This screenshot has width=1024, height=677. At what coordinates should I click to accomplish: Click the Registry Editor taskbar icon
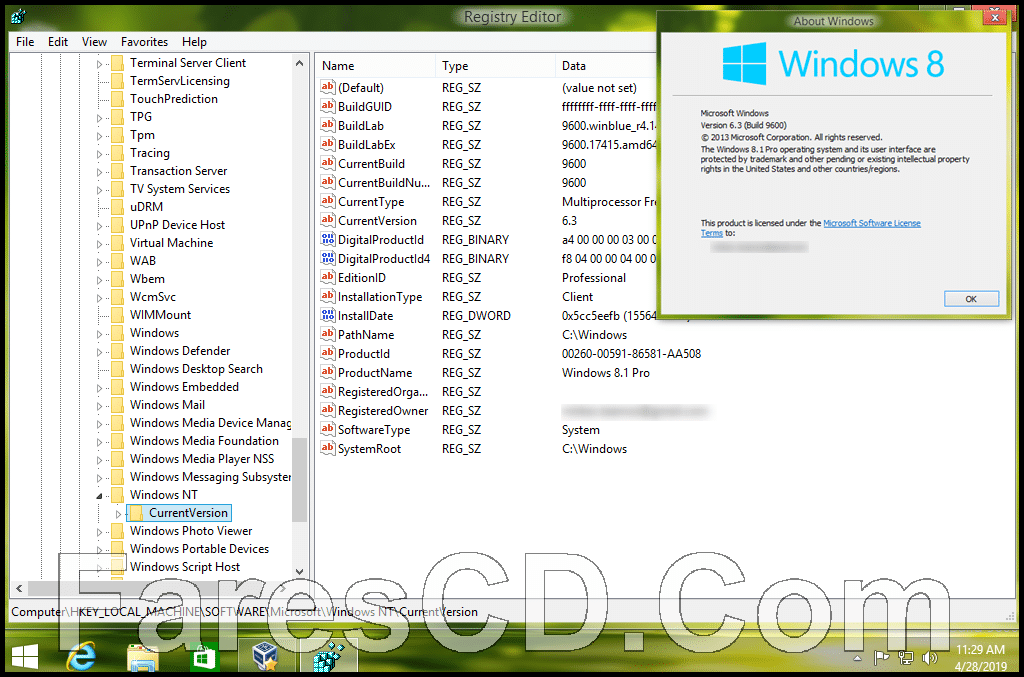coord(328,656)
